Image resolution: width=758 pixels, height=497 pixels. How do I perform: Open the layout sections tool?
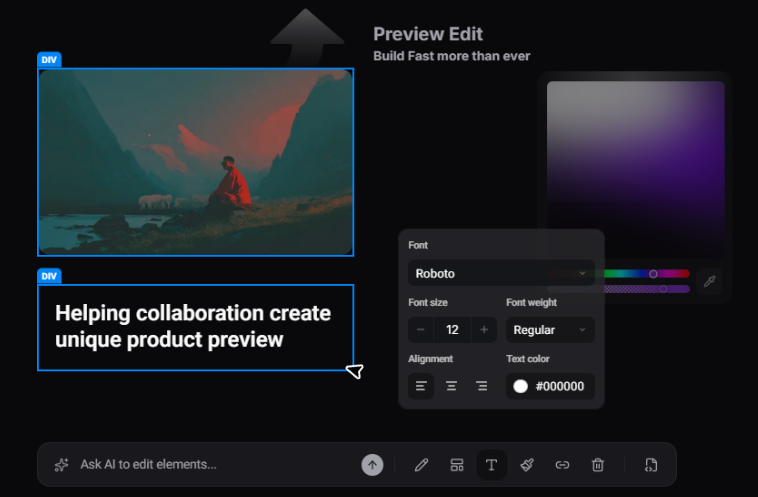[x=457, y=465]
